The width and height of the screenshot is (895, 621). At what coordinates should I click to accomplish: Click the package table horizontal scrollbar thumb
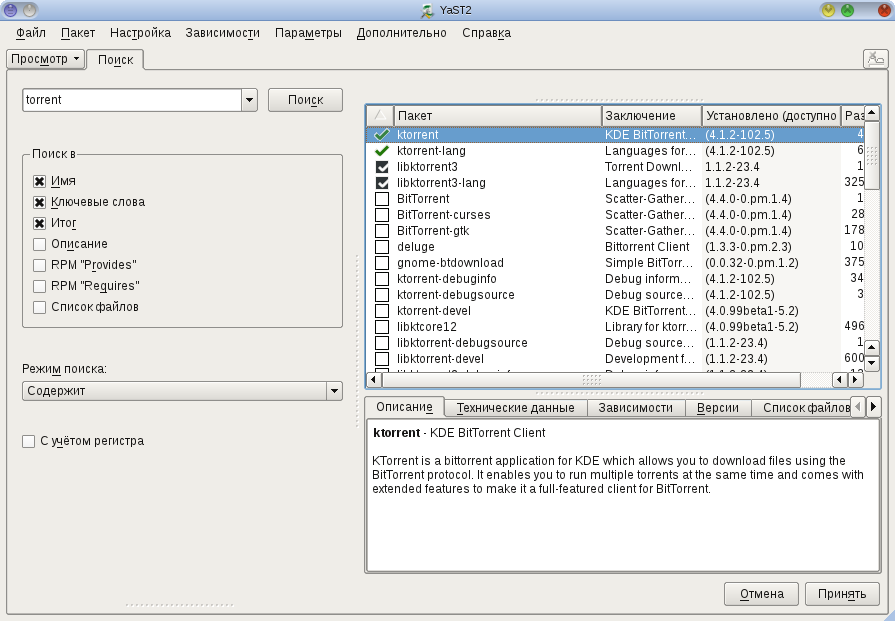tap(591, 379)
